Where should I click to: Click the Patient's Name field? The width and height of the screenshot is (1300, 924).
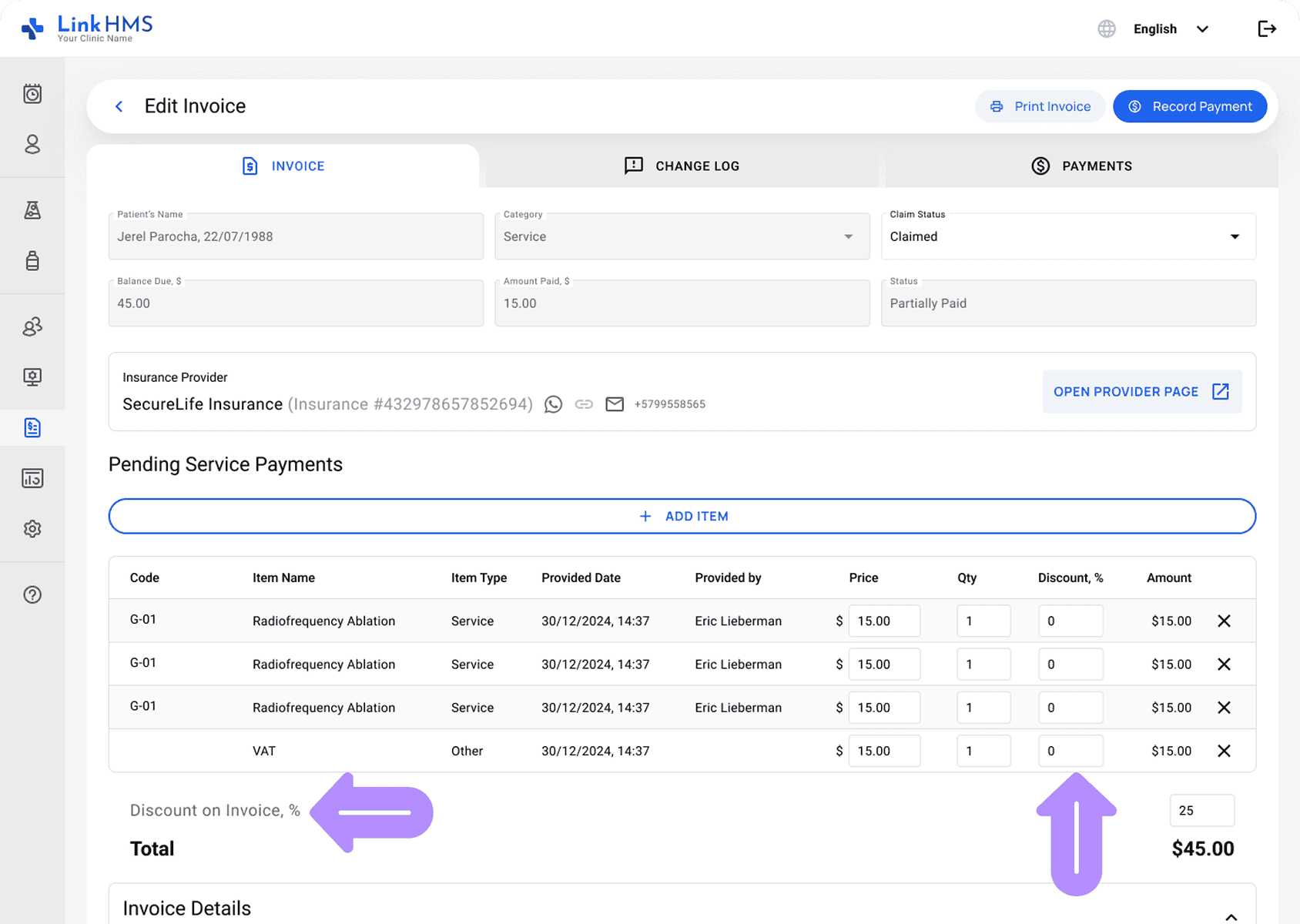pos(296,236)
